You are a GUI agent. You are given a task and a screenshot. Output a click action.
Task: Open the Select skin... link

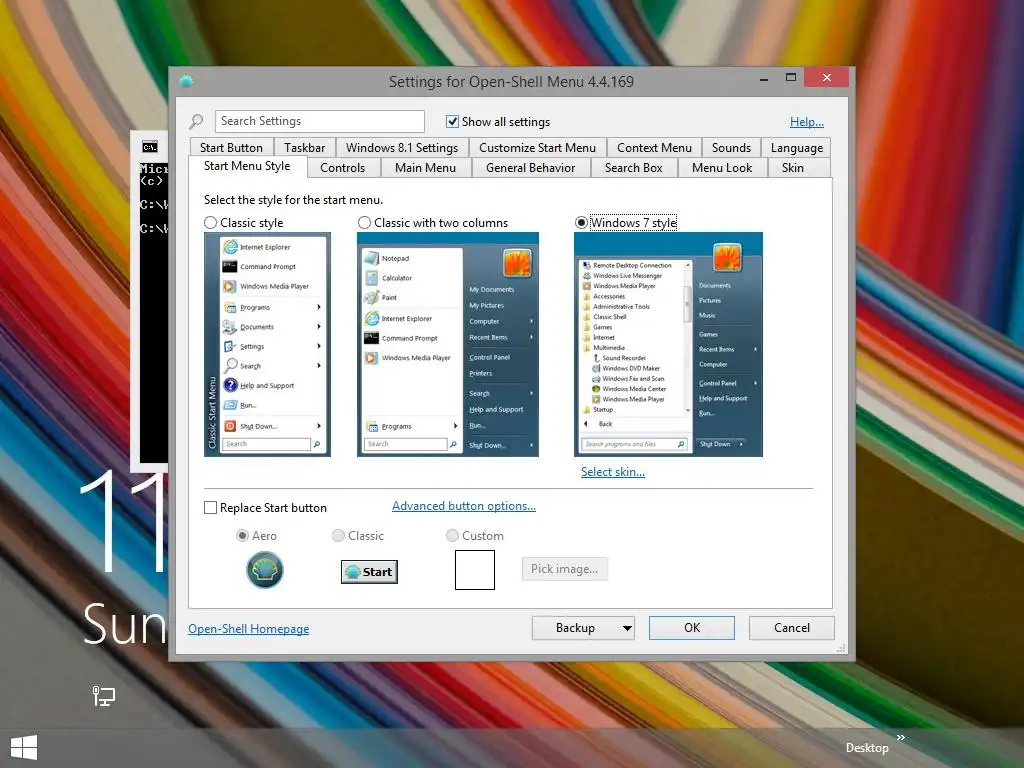[x=613, y=472]
